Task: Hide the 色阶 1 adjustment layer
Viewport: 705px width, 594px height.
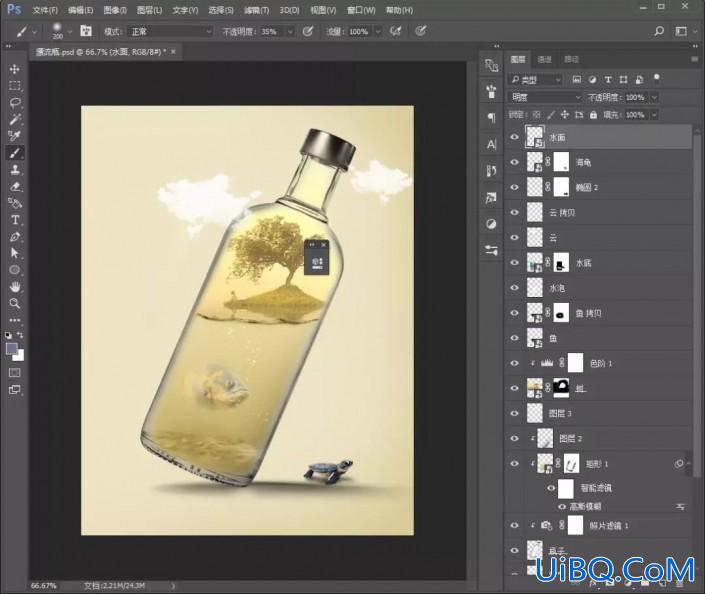Action: coord(514,363)
